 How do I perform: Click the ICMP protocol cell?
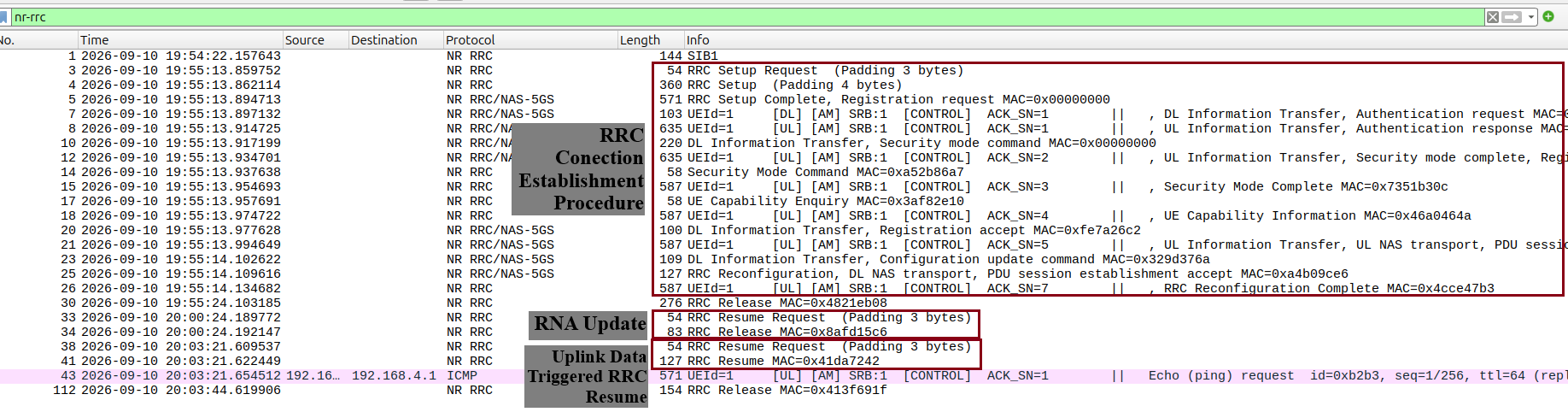pos(462,376)
